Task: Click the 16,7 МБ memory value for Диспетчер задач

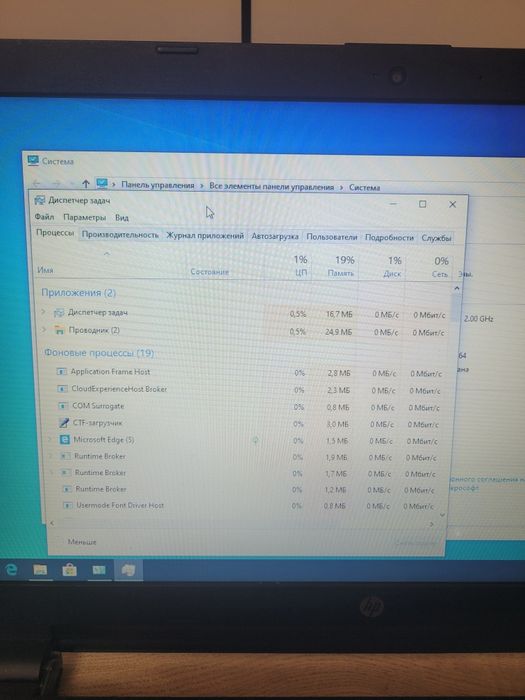Action: [x=339, y=314]
